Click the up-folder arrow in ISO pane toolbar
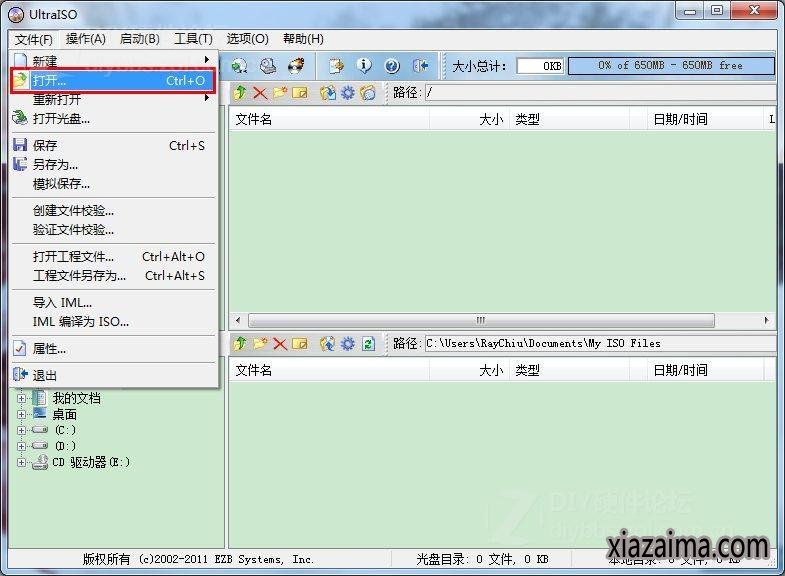The image size is (785, 576). coord(240,93)
